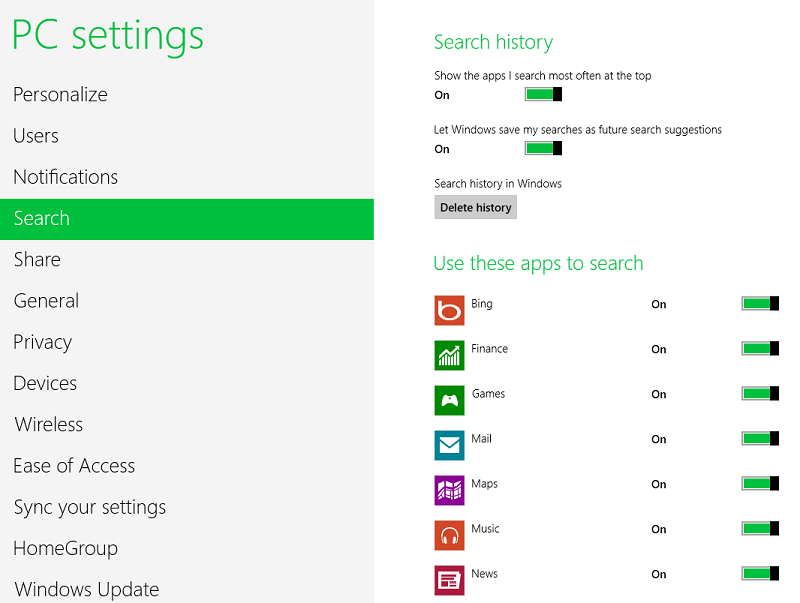The width and height of the screenshot is (800, 603).
Task: Click the Finance app icon
Action: pyautogui.click(x=449, y=355)
